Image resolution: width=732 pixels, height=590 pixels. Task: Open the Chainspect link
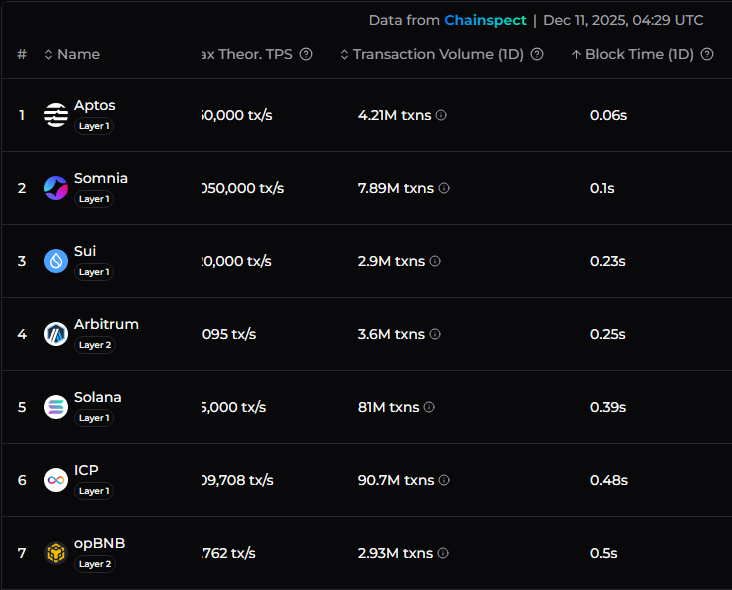tap(485, 20)
